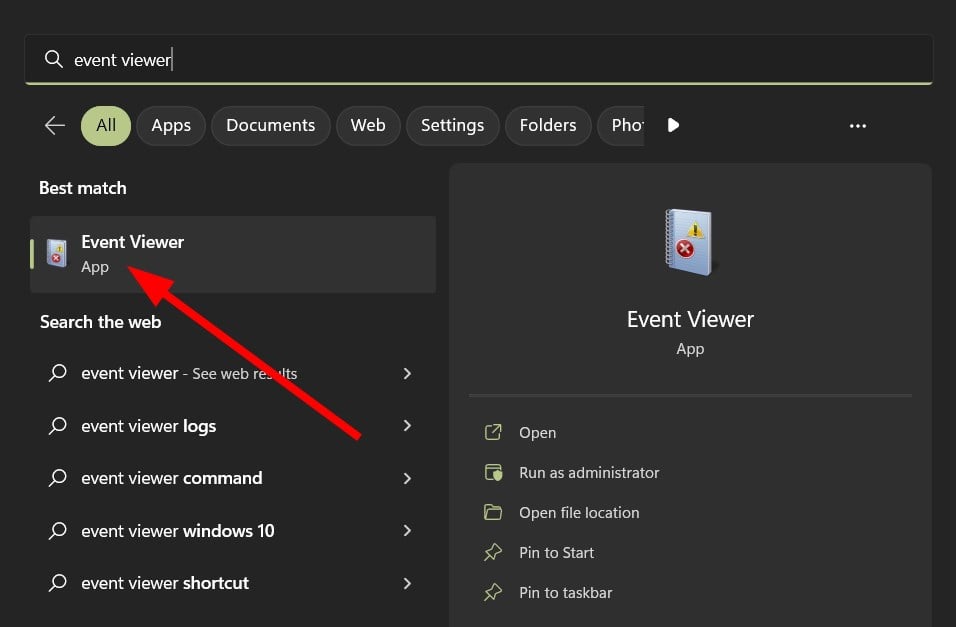
Task: Click the Open file location folder icon
Action: [x=493, y=512]
